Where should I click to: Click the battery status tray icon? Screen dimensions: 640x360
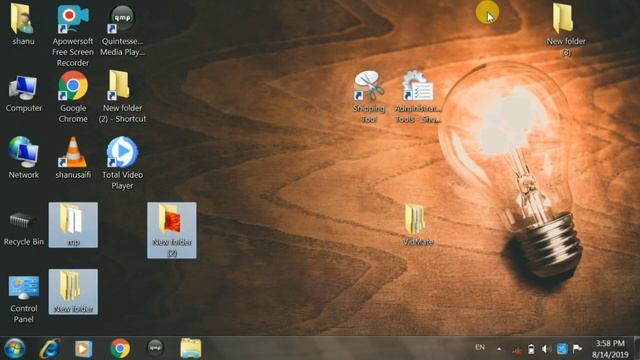click(531, 349)
